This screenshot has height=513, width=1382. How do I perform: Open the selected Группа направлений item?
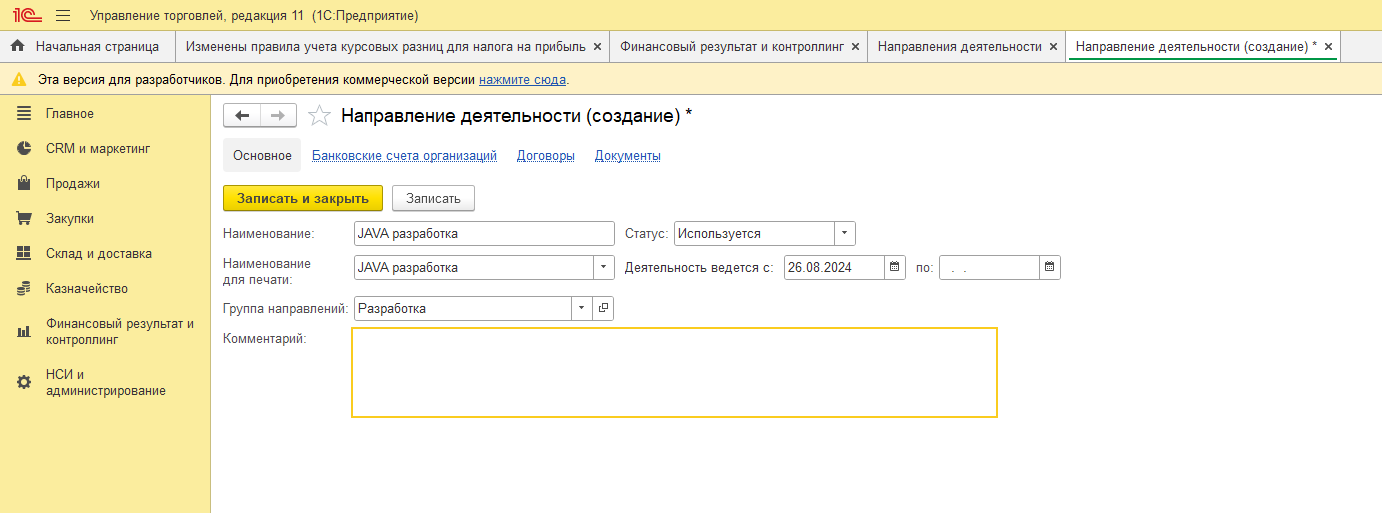[603, 309]
